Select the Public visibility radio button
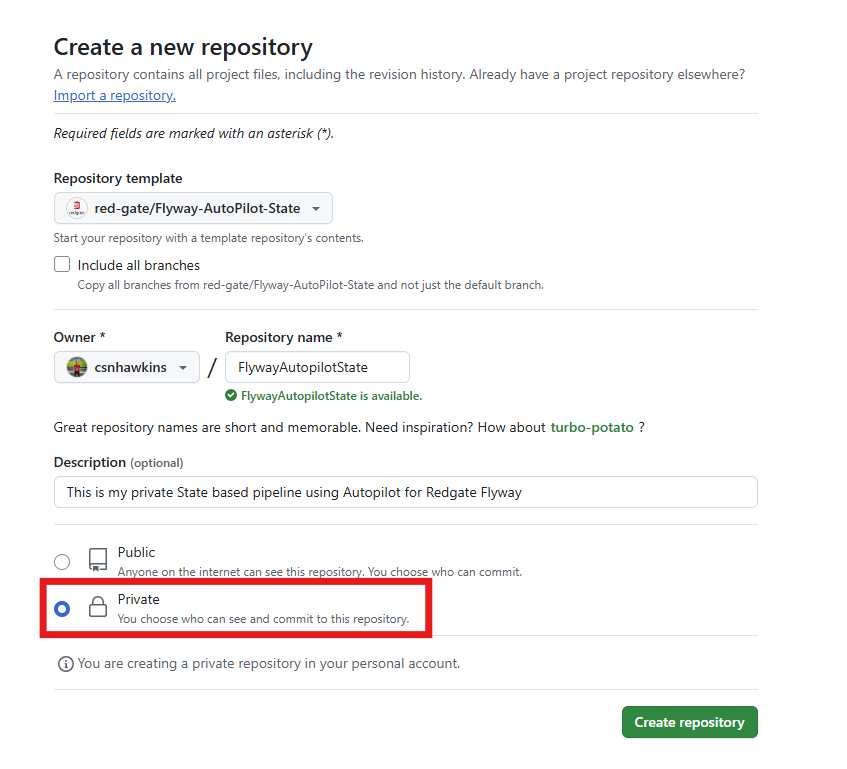 point(62,561)
